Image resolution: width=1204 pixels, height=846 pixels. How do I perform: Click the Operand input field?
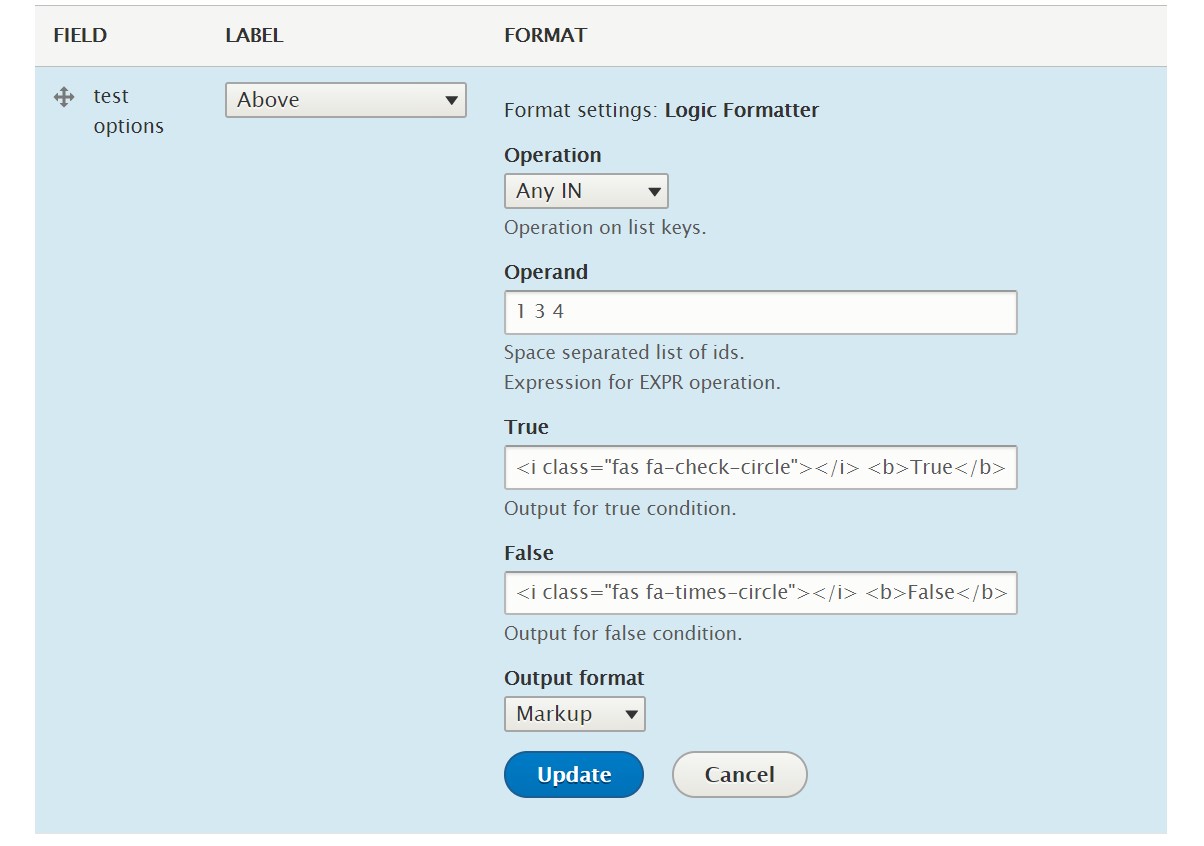pos(761,312)
